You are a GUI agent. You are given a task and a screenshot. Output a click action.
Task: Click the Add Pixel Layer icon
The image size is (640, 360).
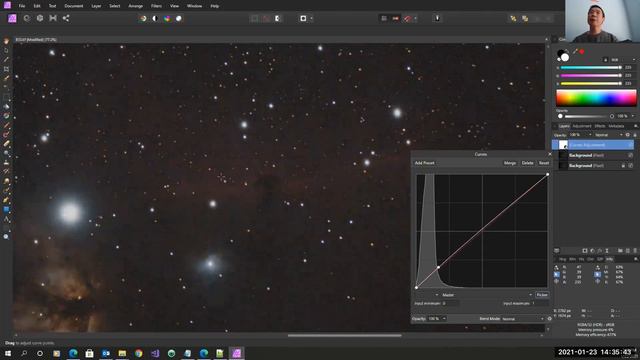[x=628, y=251]
